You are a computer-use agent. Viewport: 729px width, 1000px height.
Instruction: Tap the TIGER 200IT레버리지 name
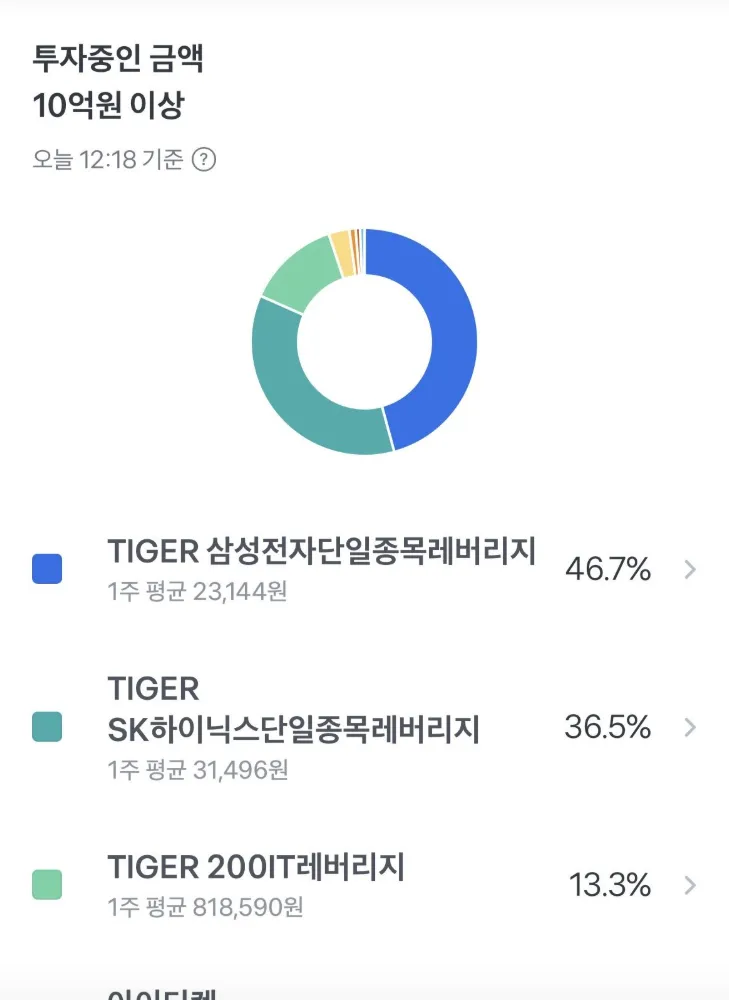[256, 867]
